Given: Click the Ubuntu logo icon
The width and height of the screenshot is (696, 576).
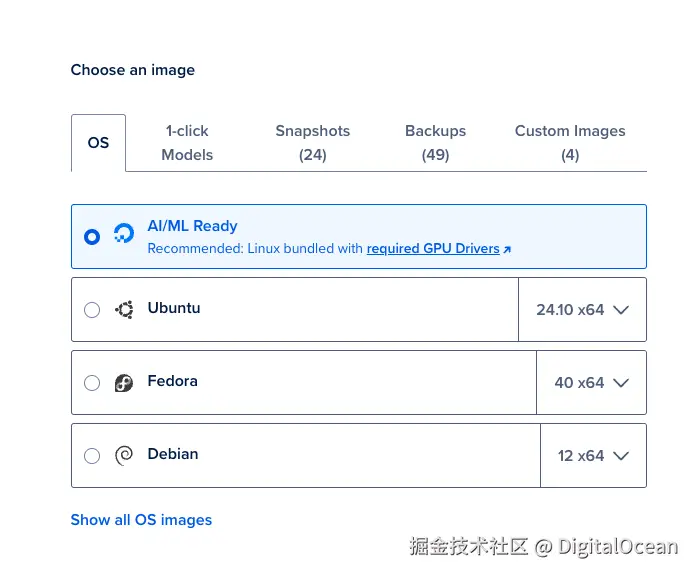Looking at the screenshot, I should click(x=124, y=310).
